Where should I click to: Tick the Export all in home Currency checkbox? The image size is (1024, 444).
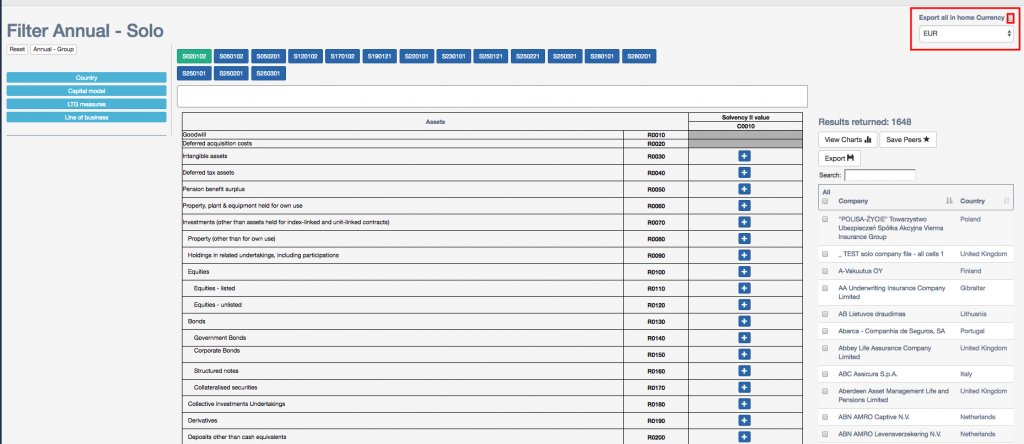pyautogui.click(x=1010, y=18)
